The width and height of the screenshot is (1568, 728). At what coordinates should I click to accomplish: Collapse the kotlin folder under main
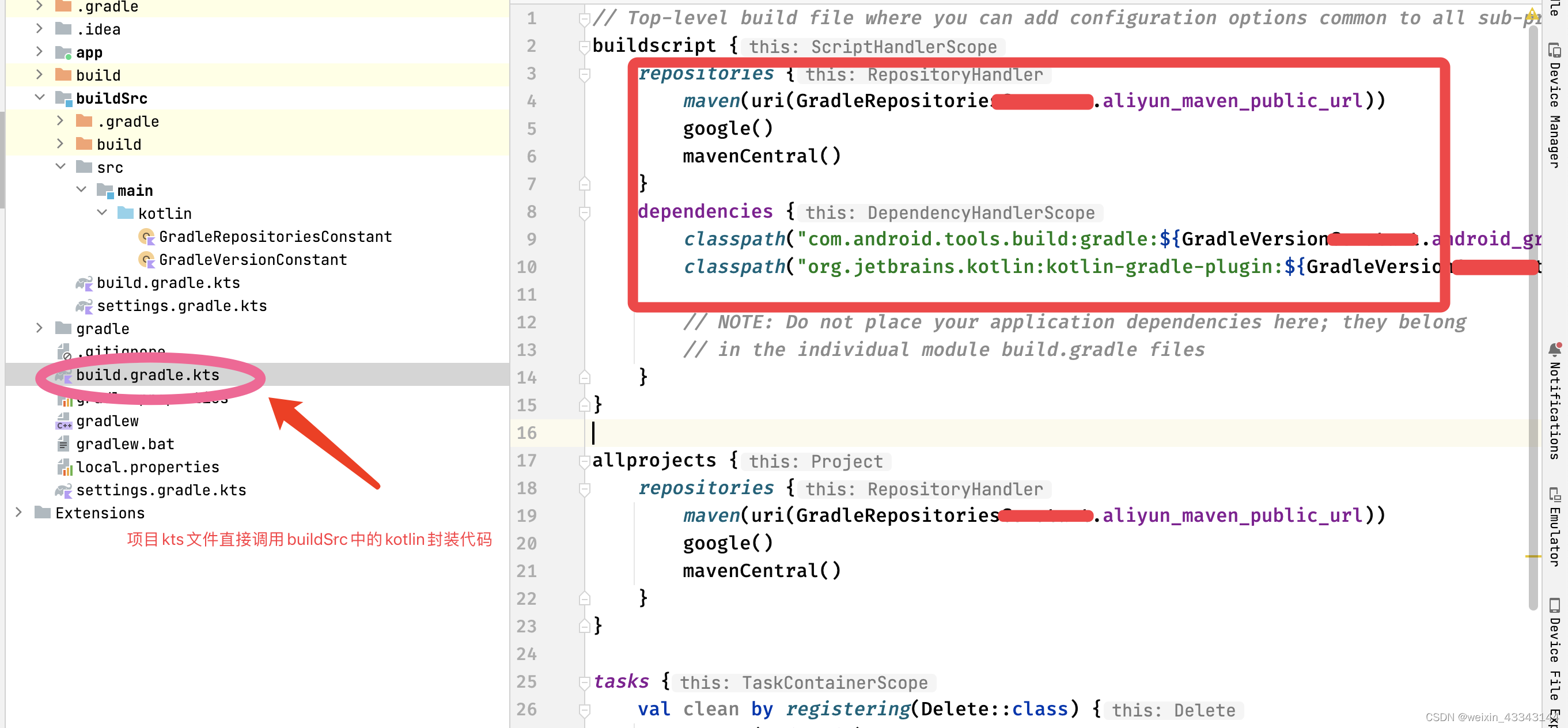coord(103,213)
